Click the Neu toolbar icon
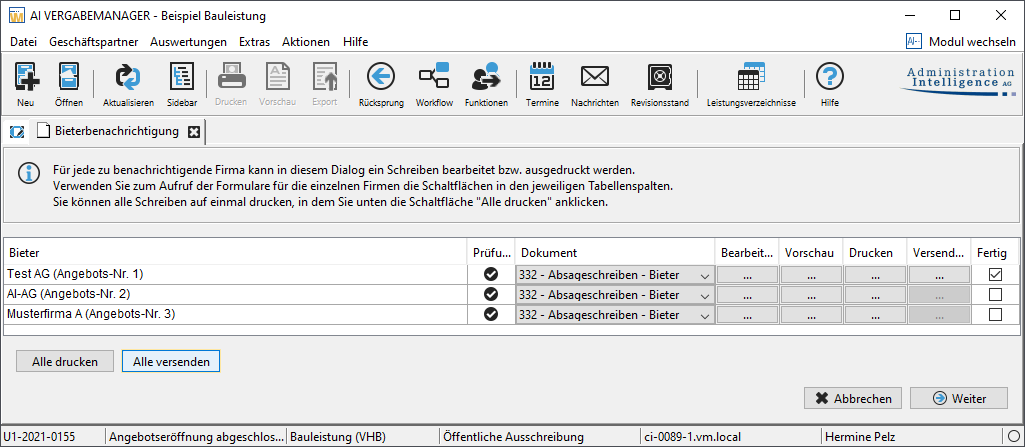This screenshot has height=447, width=1025. (x=26, y=78)
